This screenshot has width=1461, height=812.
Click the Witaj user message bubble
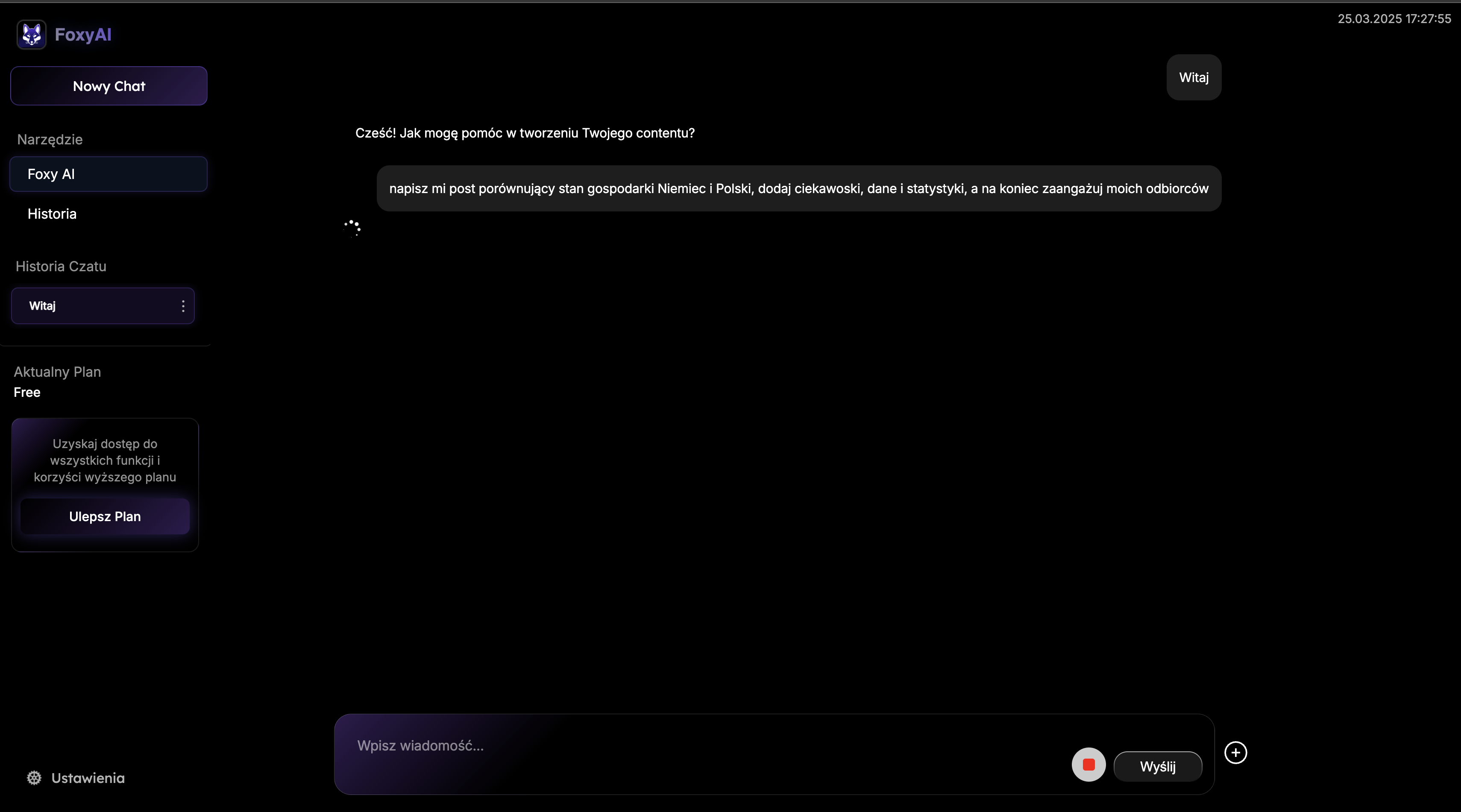click(1194, 78)
